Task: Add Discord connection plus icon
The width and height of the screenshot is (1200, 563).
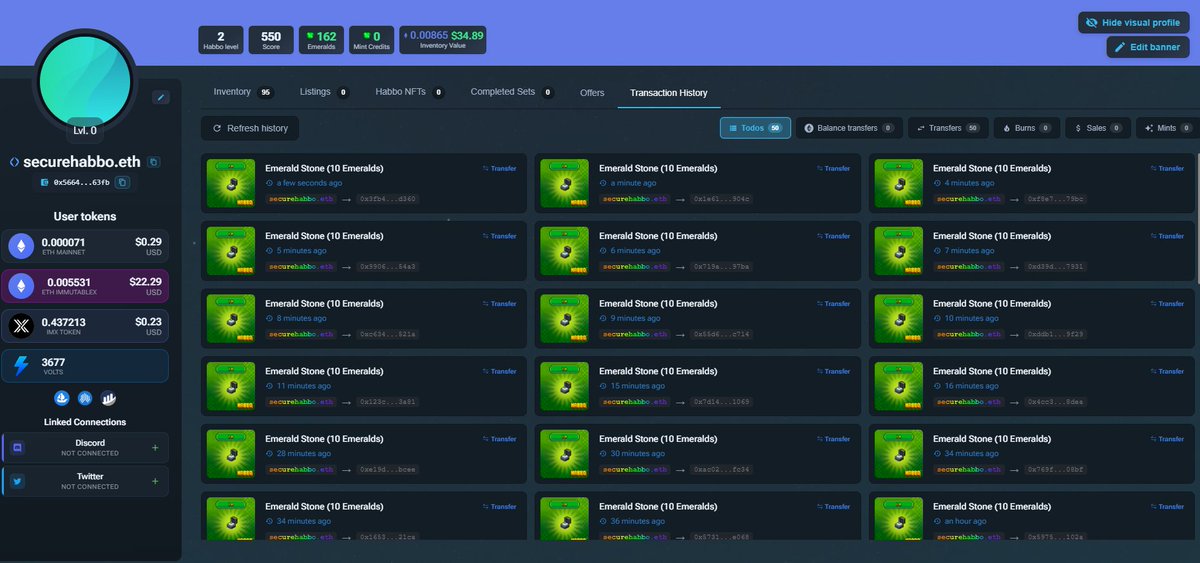Action: pos(155,447)
